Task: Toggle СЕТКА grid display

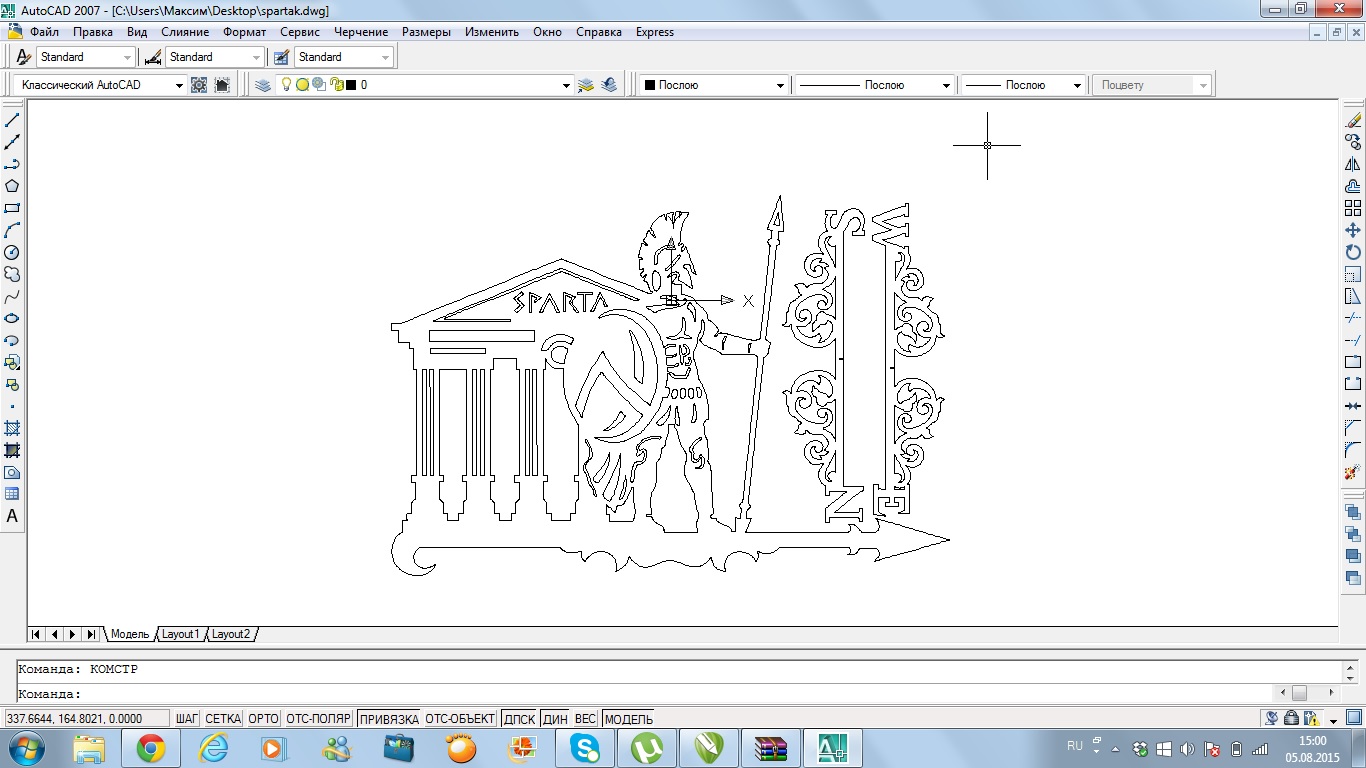Action: (x=223, y=719)
